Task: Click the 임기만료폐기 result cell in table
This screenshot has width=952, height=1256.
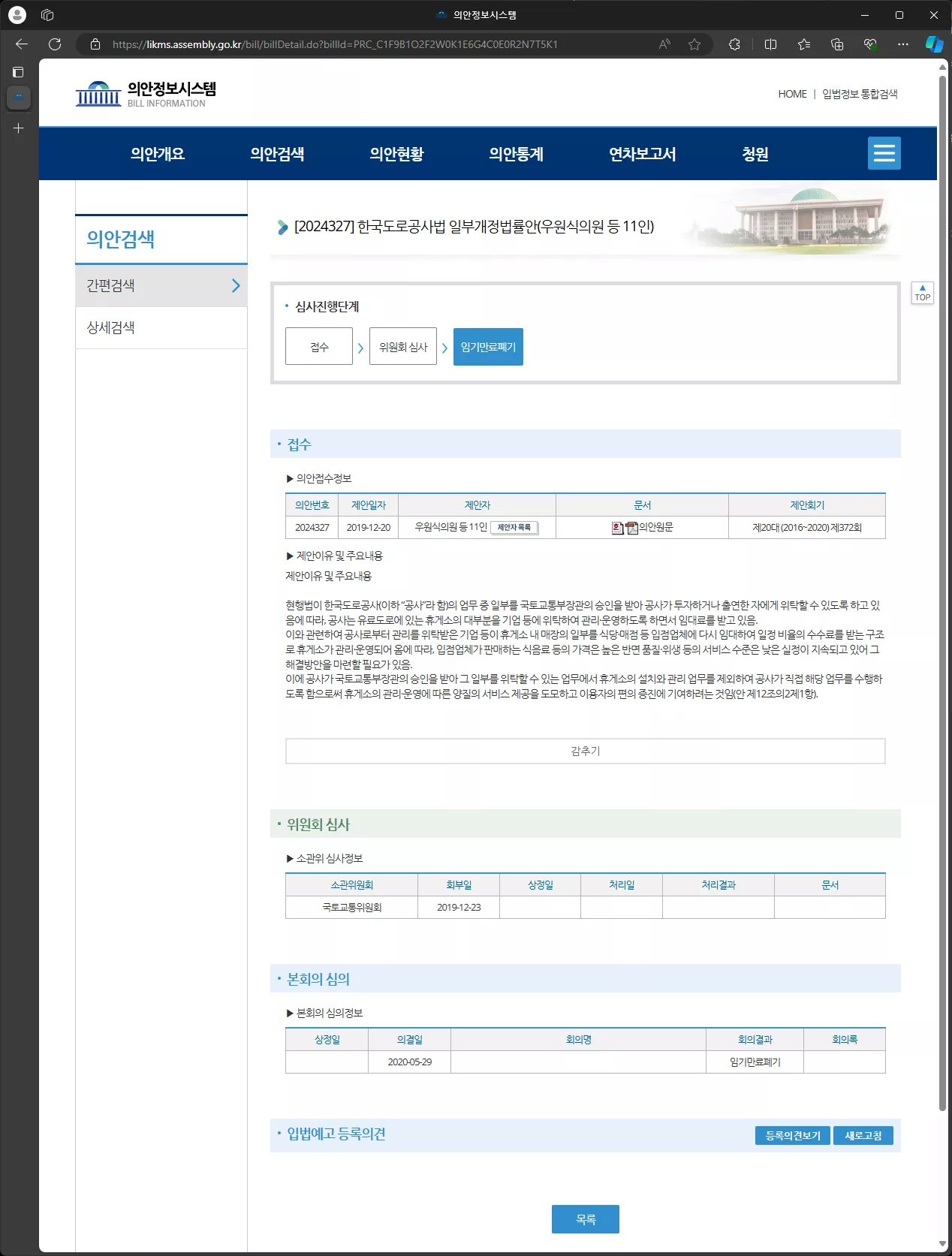Action: 755,1062
